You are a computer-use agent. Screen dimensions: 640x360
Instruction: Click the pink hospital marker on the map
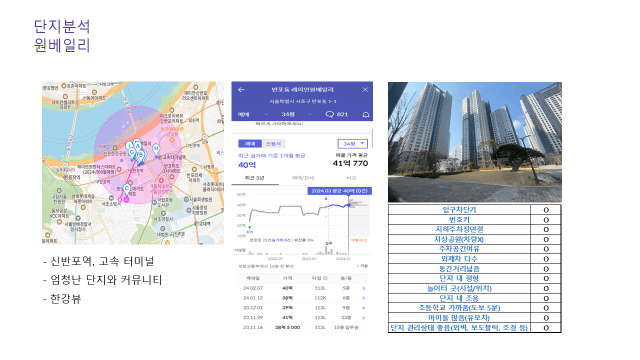pyautogui.click(x=161, y=180)
